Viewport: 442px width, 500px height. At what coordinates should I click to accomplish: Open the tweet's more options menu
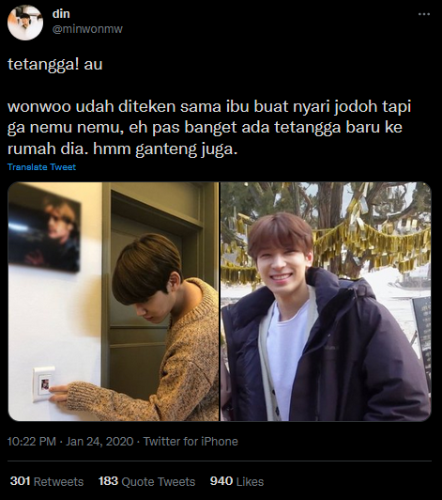tap(424, 14)
